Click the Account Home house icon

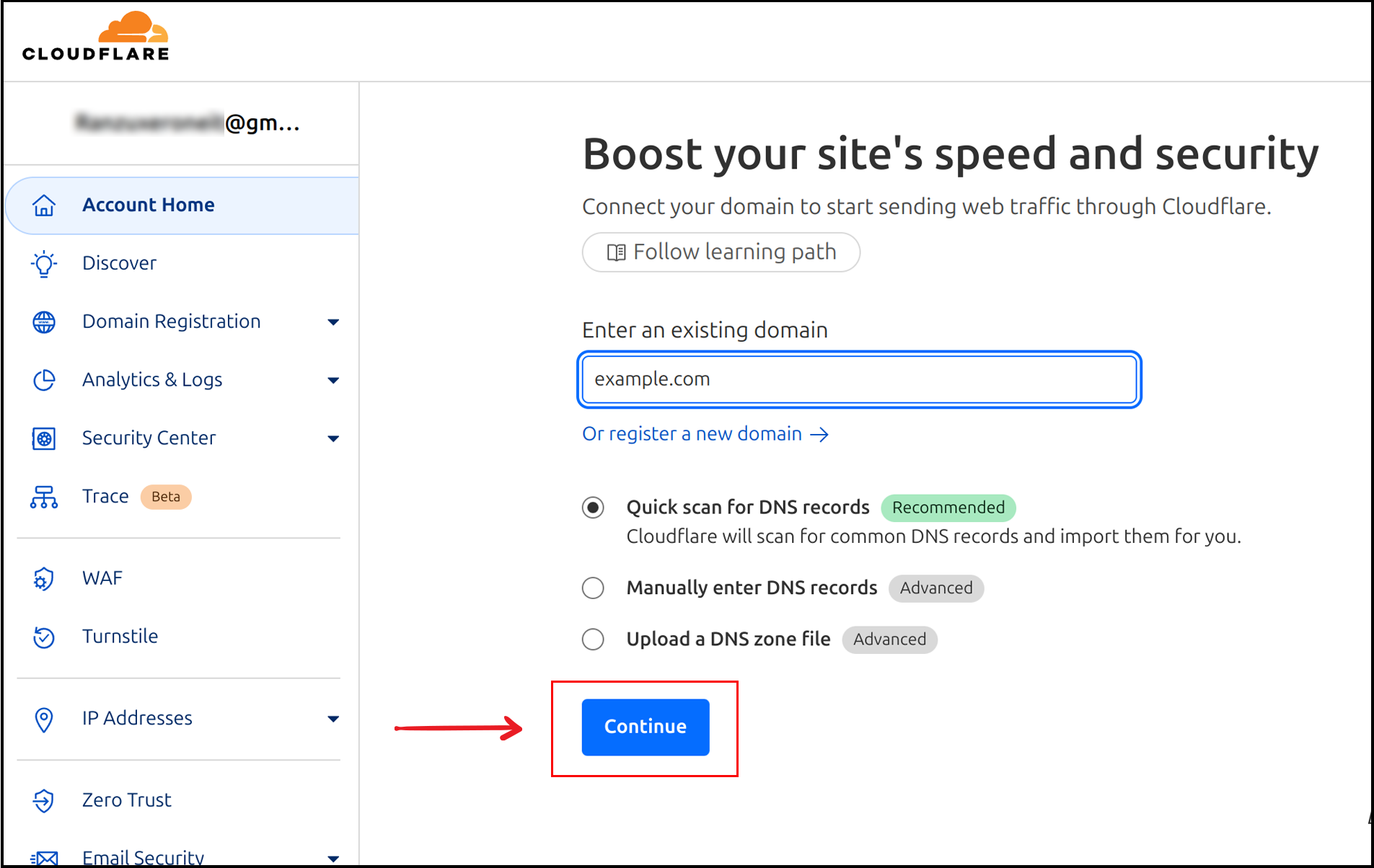point(44,205)
